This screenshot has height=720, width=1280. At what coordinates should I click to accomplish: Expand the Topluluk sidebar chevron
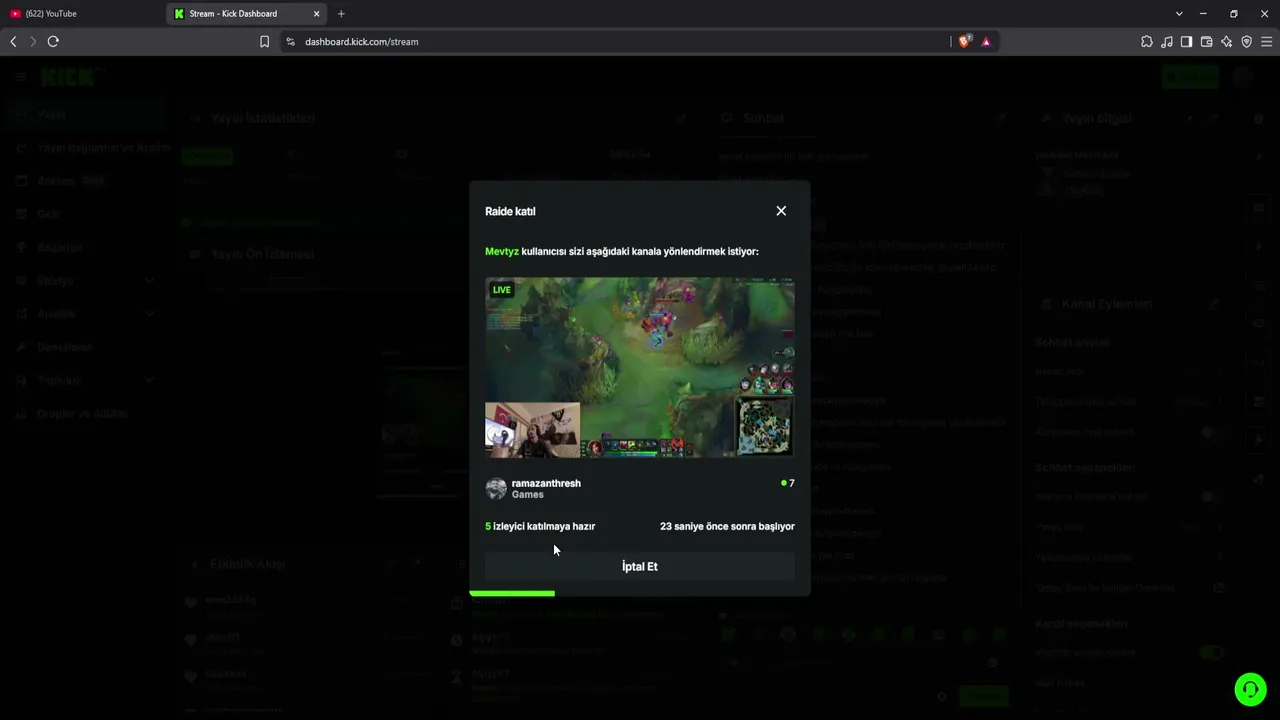click(149, 380)
